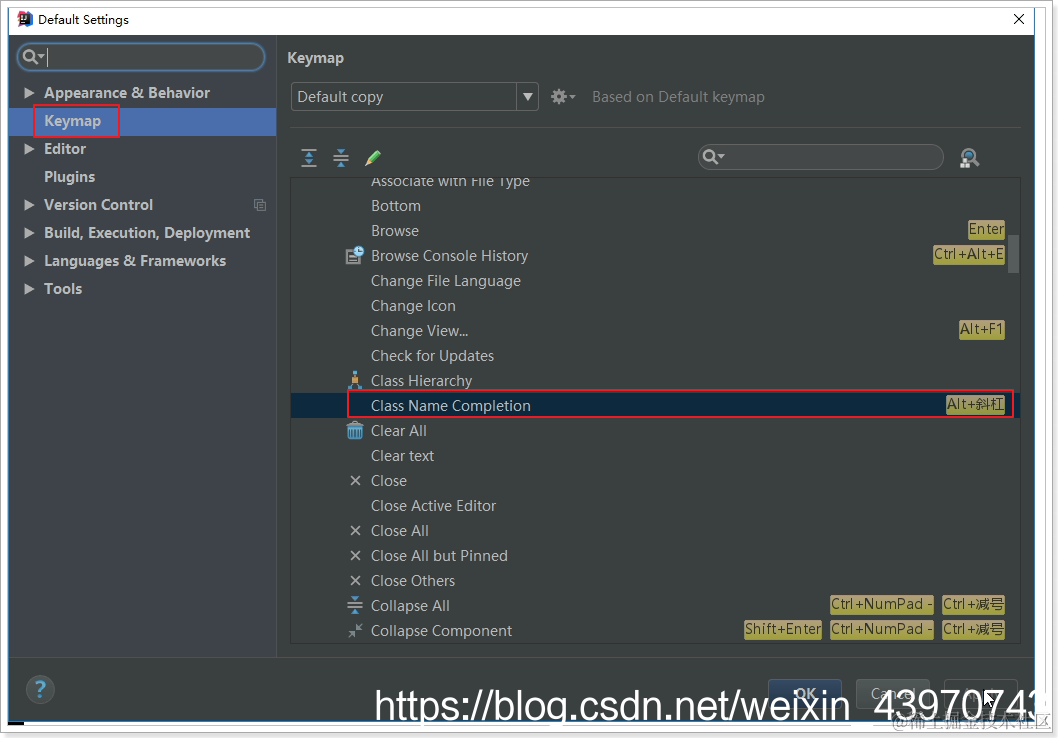Screen dimensions: 1058x738
Task: Close the Default Settings dialog
Action: 1019,19
